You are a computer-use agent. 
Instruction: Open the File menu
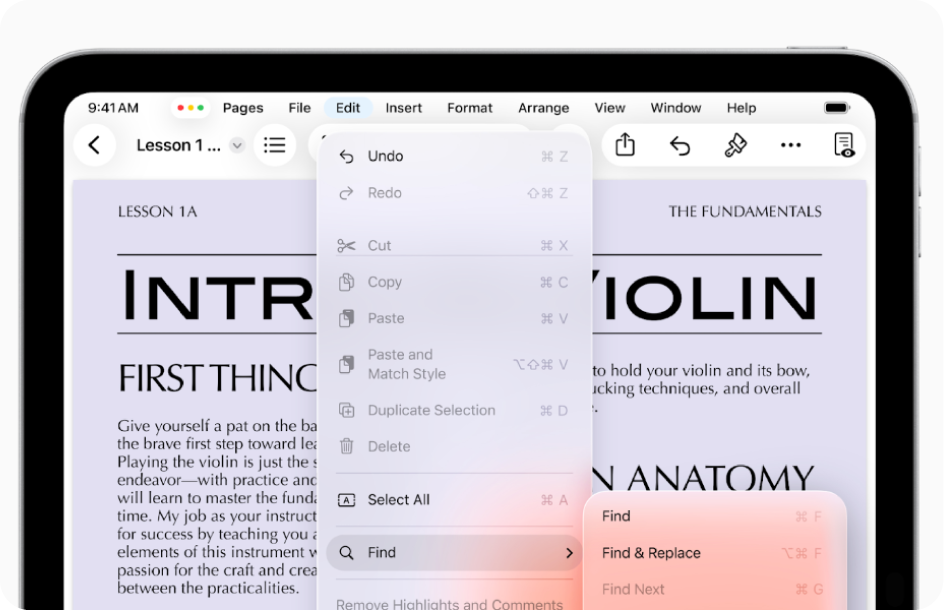pos(299,108)
